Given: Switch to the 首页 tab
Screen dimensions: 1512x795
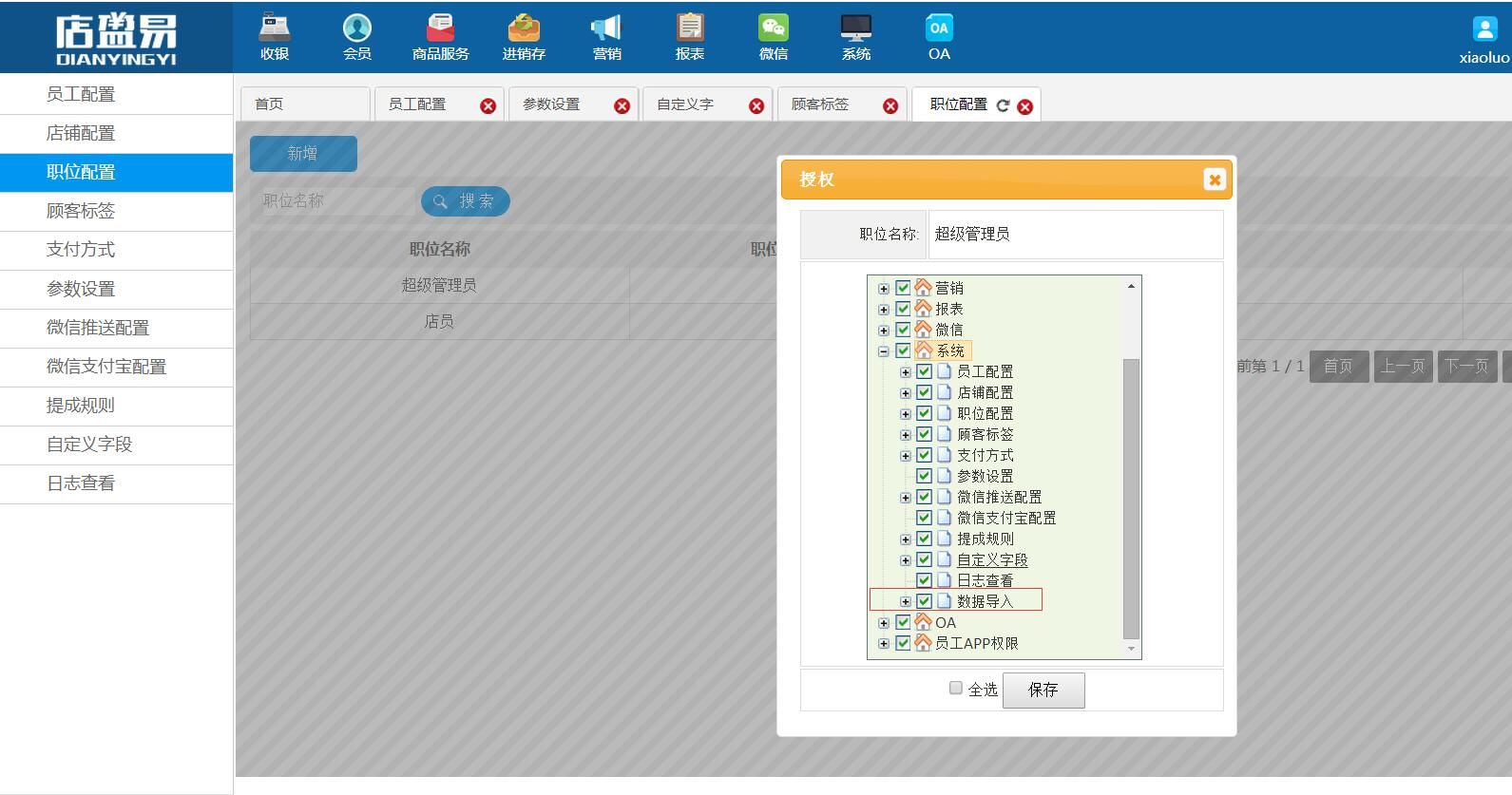Looking at the screenshot, I should 305,104.
